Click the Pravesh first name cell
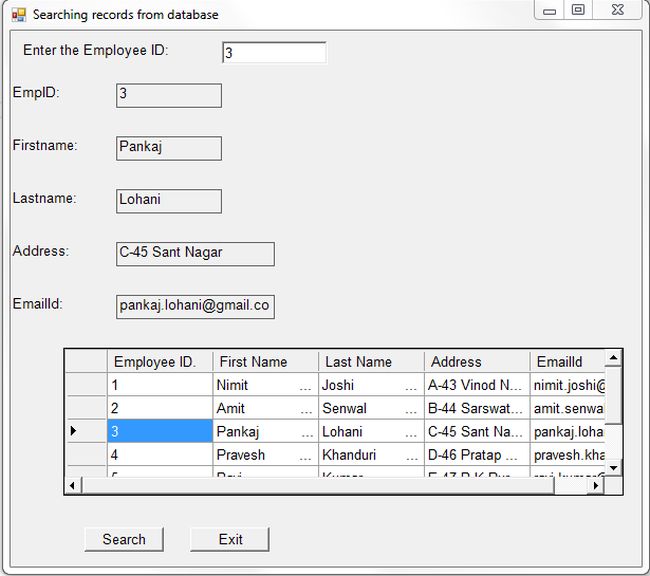Image resolution: width=650 pixels, height=576 pixels. click(x=265, y=454)
